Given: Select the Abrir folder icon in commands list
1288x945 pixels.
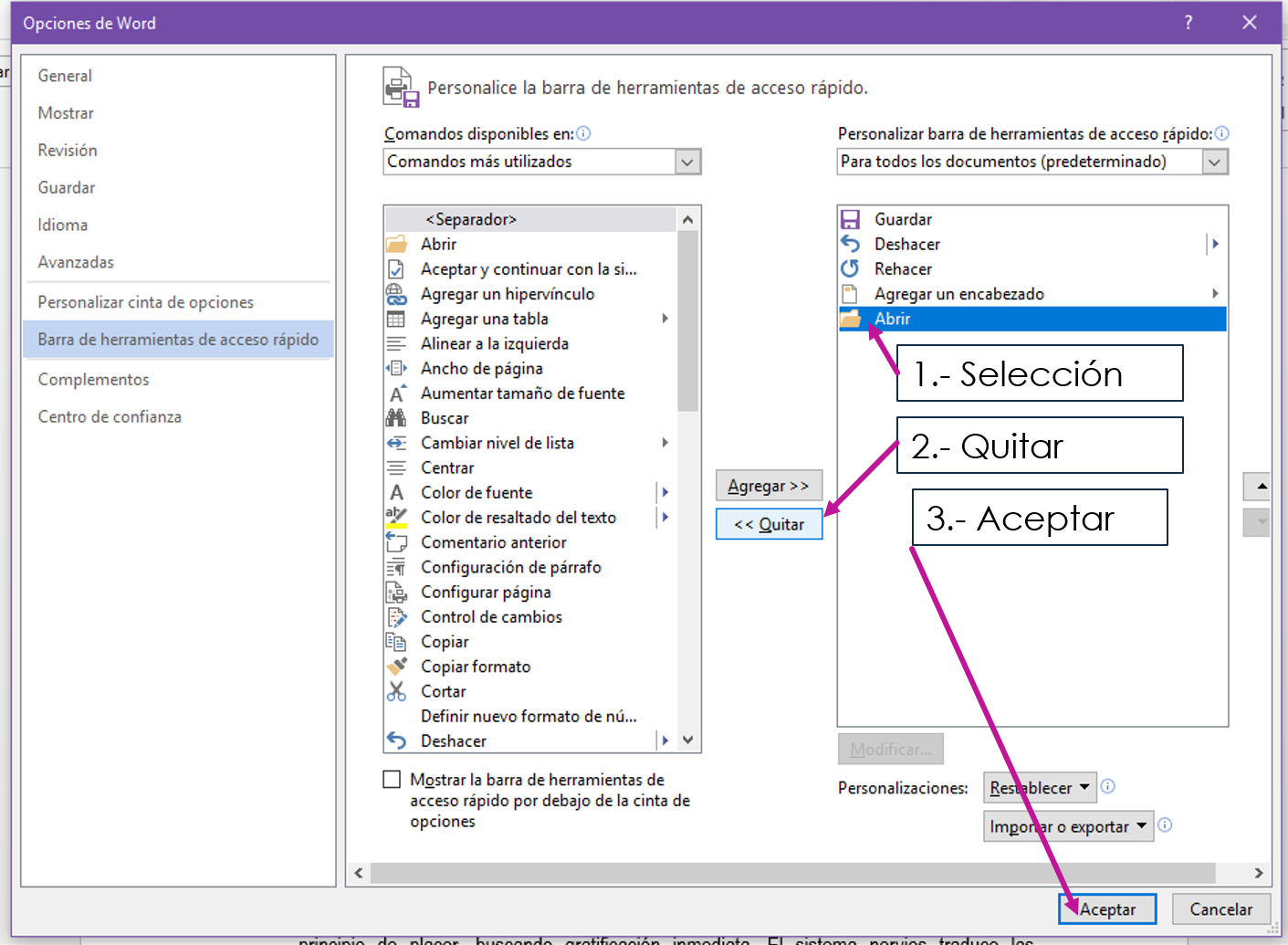Looking at the screenshot, I should point(398,244).
